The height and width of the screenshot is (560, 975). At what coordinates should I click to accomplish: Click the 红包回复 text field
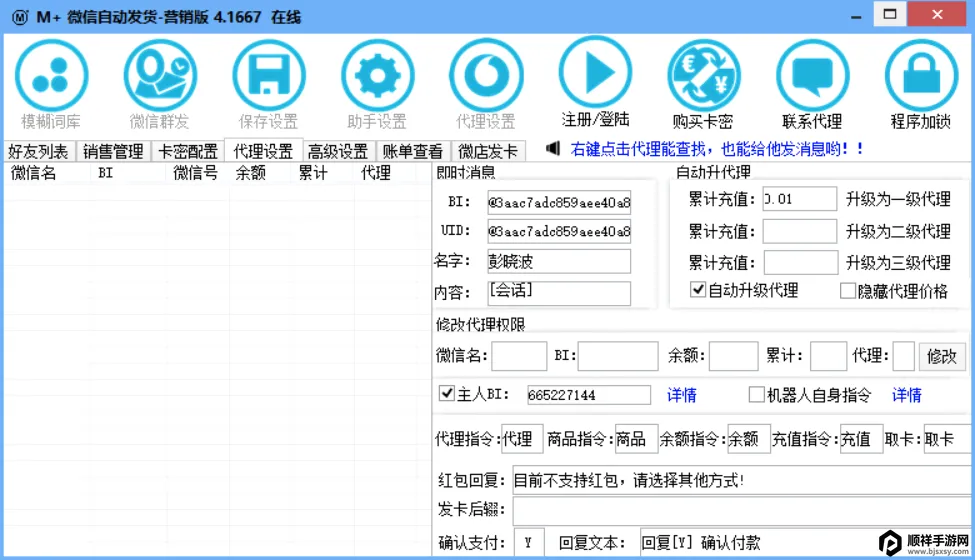741,480
